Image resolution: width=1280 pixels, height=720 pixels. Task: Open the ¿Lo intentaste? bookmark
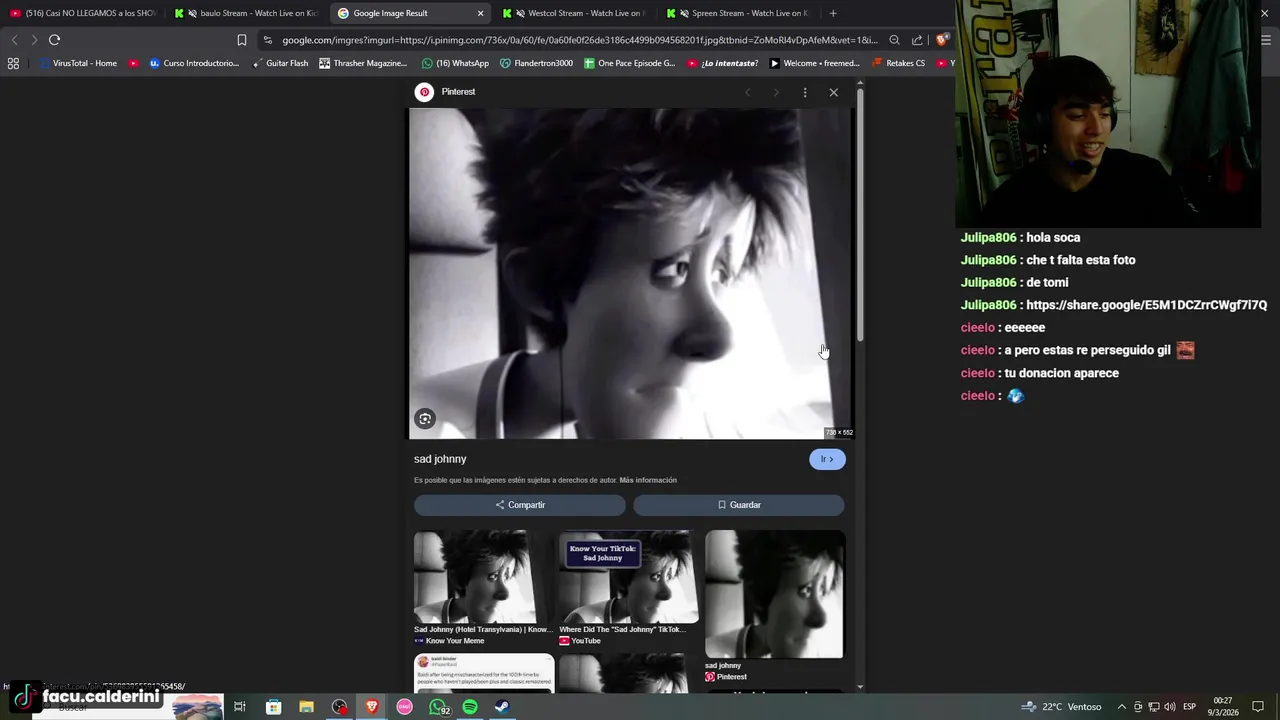(x=722, y=63)
